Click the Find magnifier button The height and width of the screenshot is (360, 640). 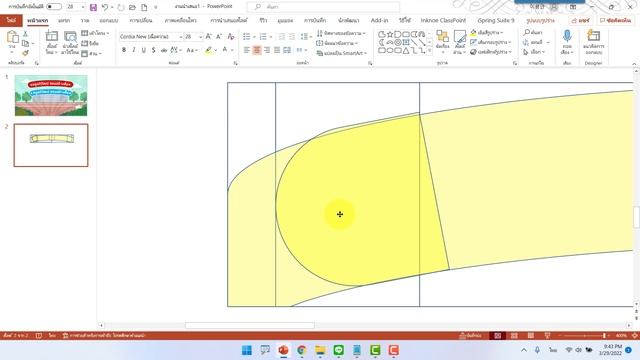tap(533, 32)
